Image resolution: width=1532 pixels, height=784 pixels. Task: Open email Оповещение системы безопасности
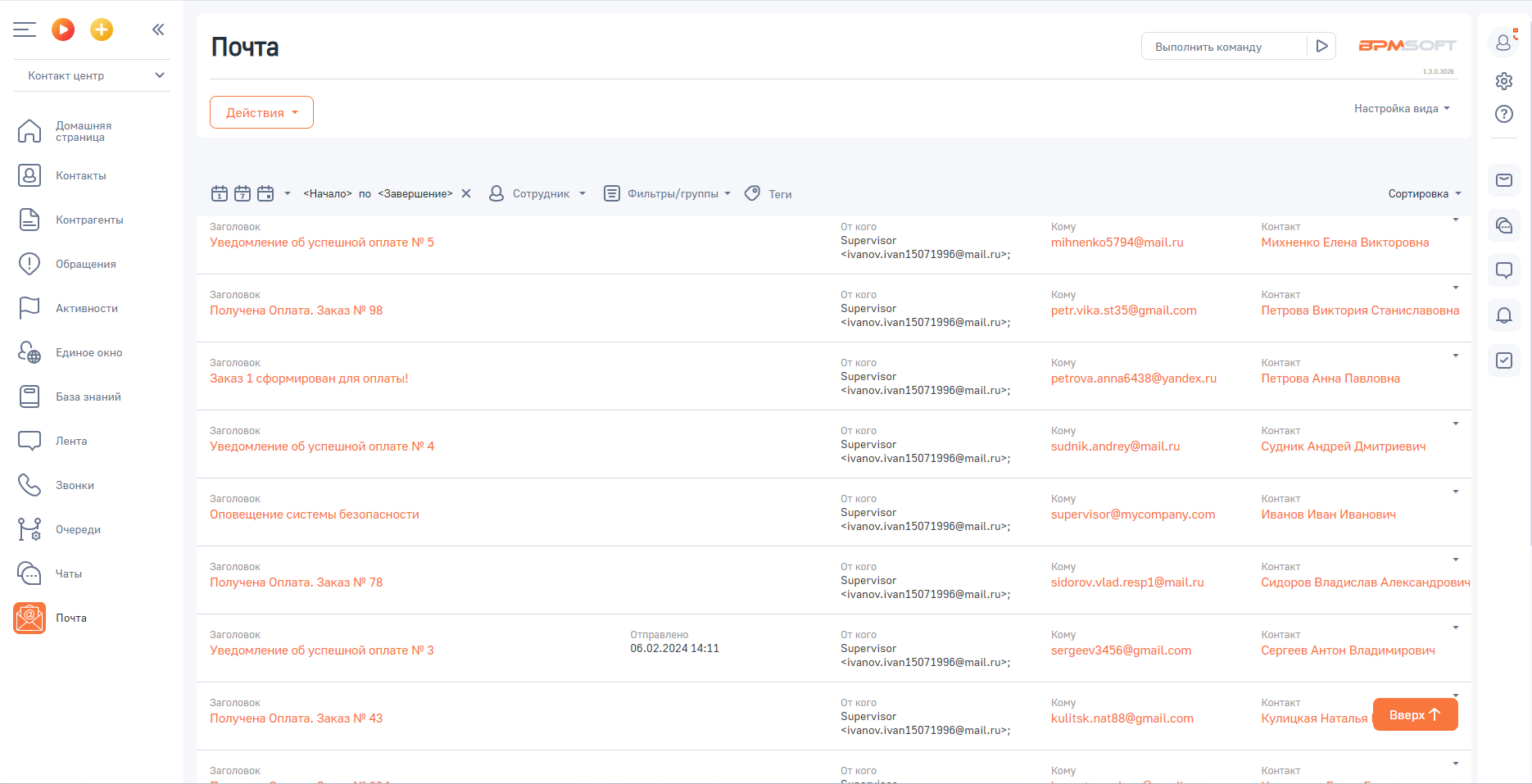[315, 514]
